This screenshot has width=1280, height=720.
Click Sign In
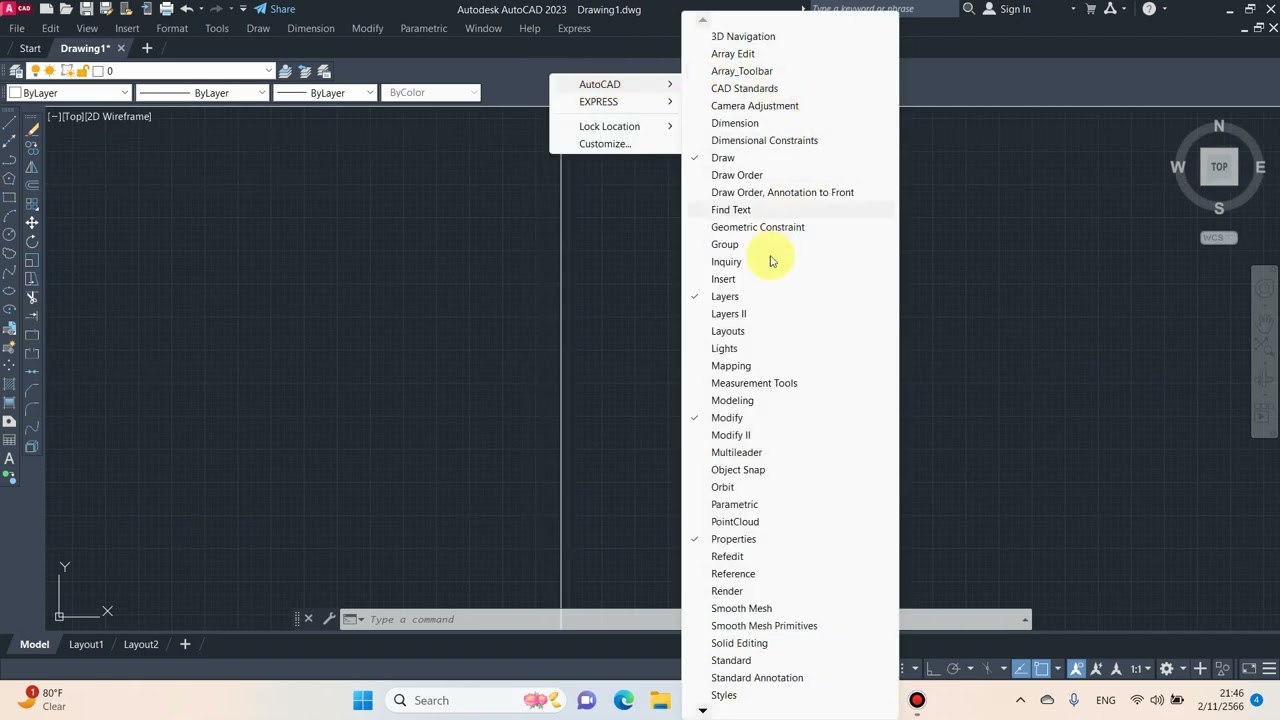1007,9
